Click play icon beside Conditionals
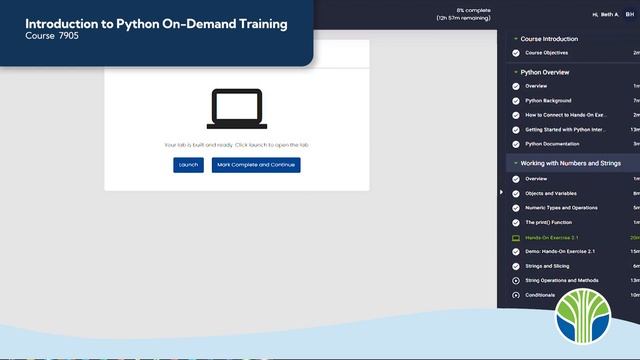Viewport: 640px width, 360px height. tap(516, 295)
